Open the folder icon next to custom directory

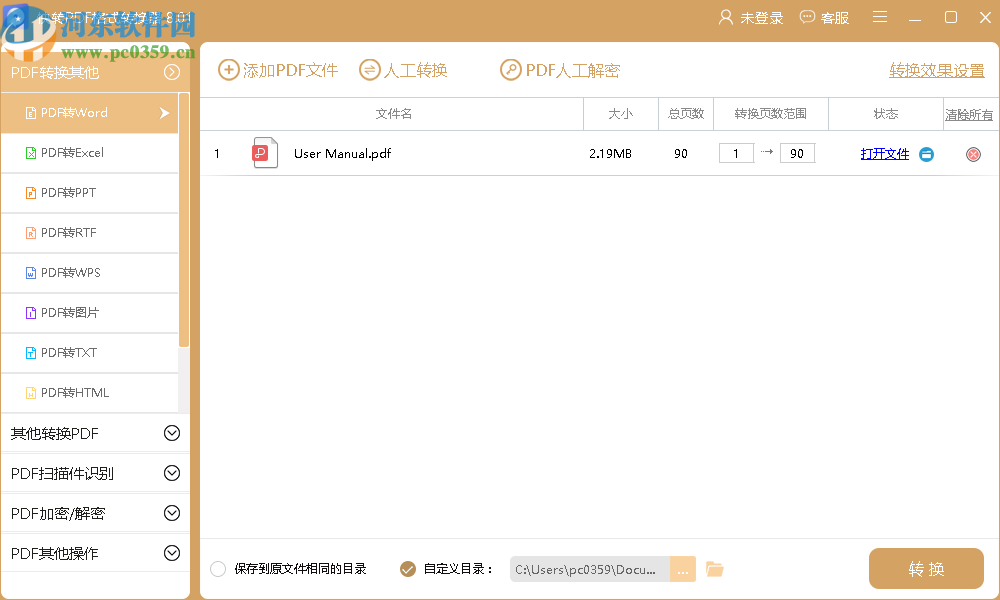pos(714,568)
